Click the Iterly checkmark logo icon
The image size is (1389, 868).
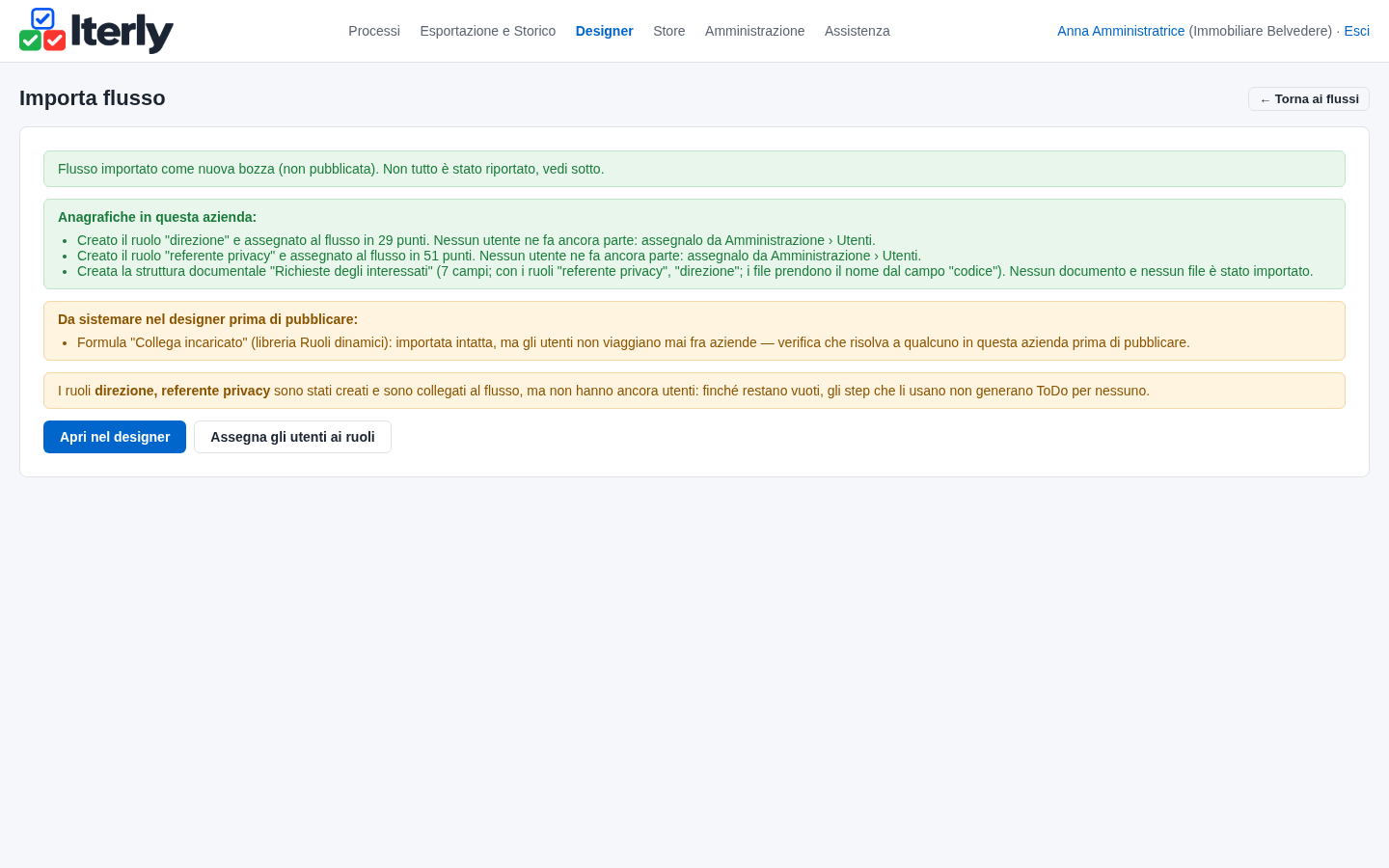click(x=42, y=30)
